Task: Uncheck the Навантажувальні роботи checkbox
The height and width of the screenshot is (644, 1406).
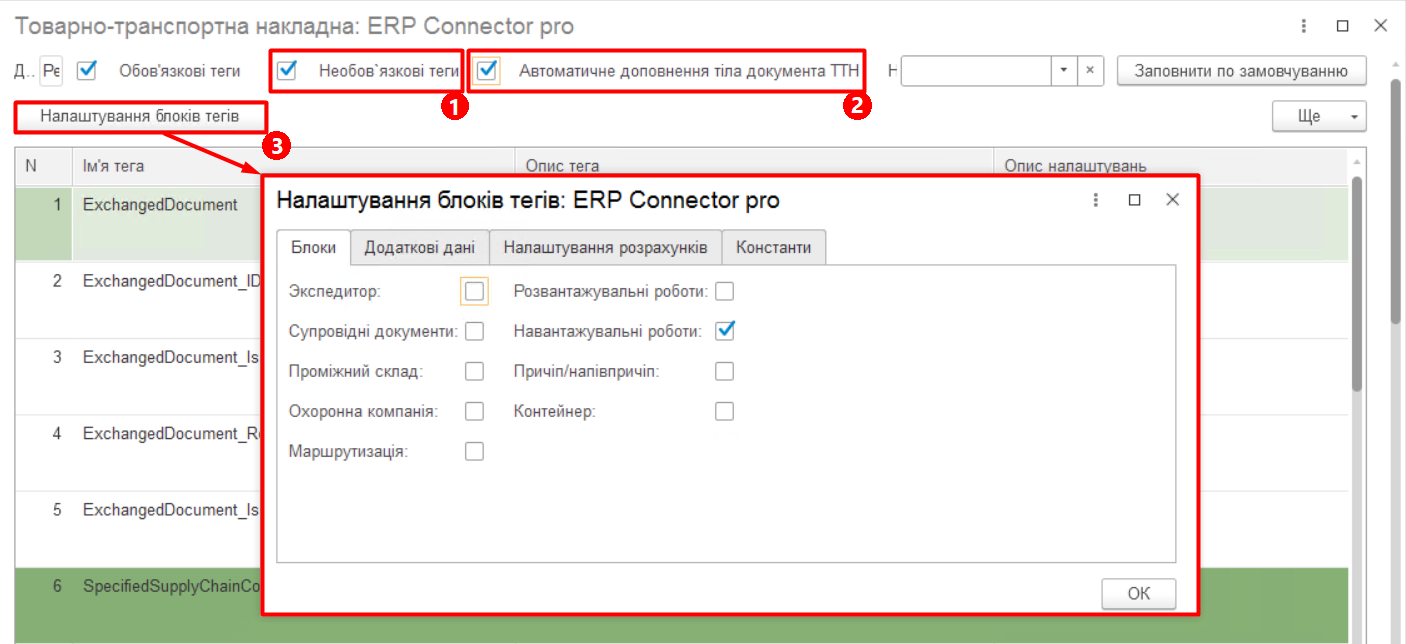Action: click(x=724, y=331)
